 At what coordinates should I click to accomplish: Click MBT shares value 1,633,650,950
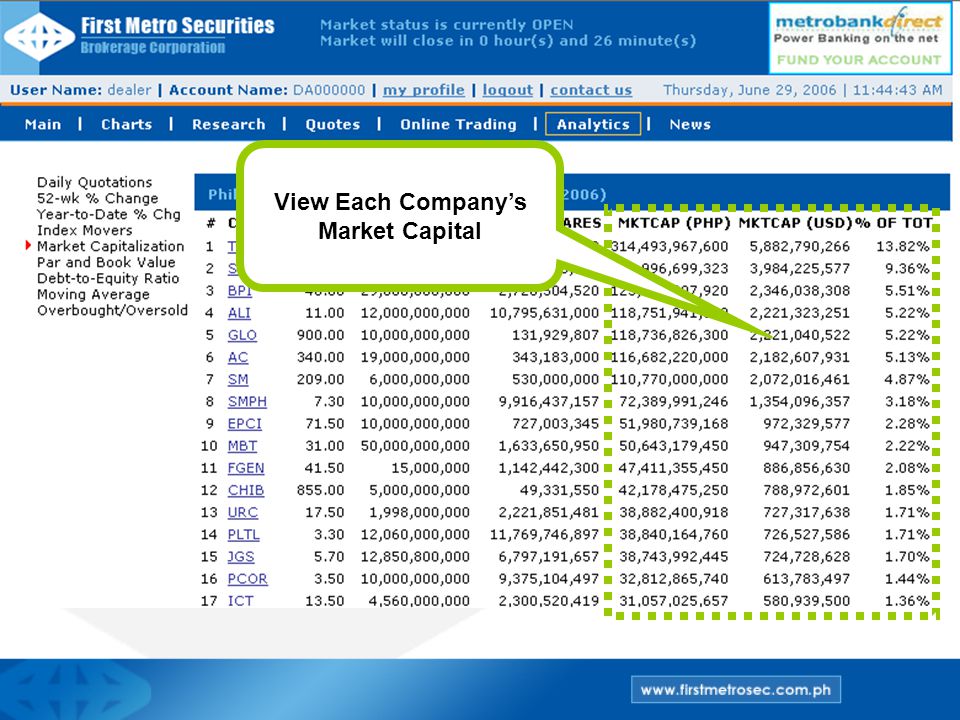pyautogui.click(x=549, y=445)
